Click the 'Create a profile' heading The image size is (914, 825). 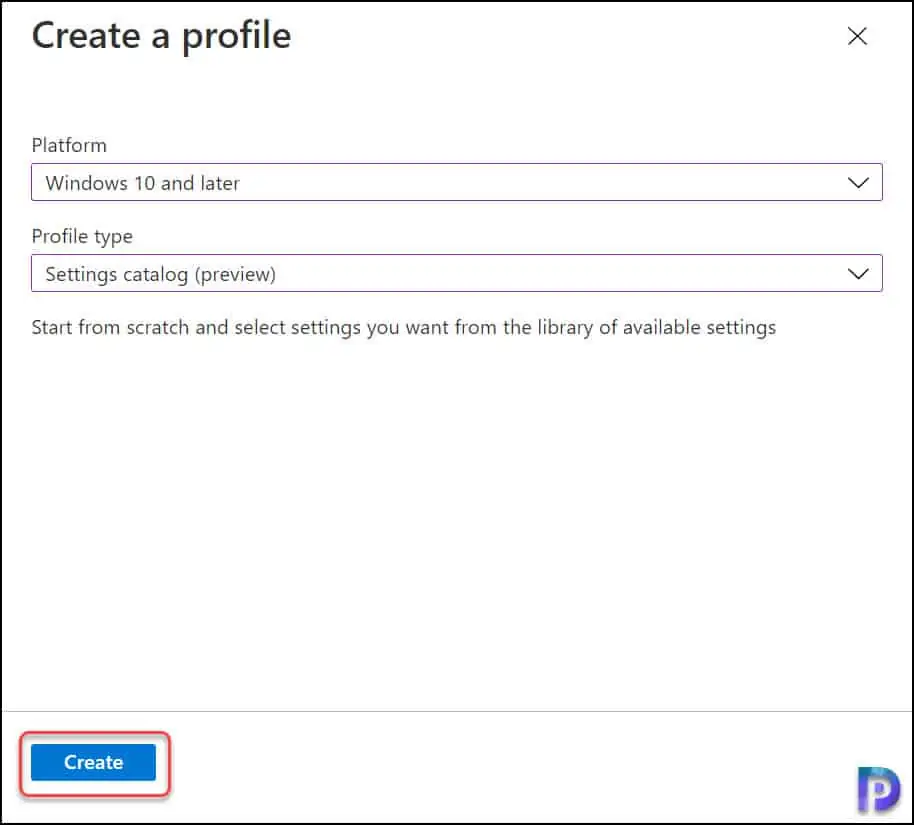161,36
